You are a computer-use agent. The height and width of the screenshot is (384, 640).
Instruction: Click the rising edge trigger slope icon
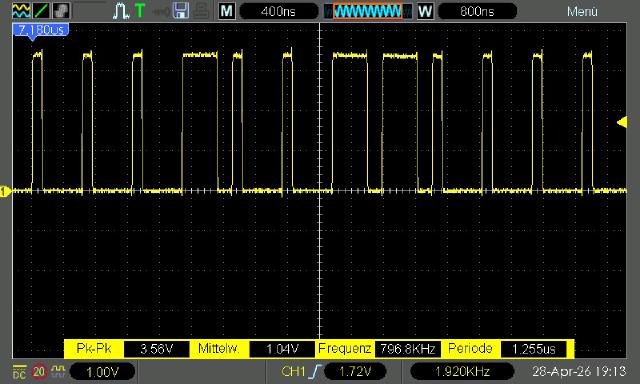(315, 371)
